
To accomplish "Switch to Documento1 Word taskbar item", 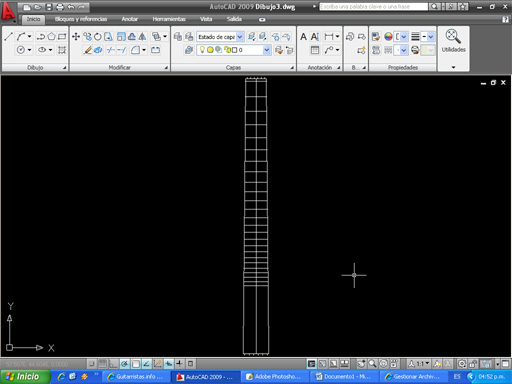I will [344, 377].
